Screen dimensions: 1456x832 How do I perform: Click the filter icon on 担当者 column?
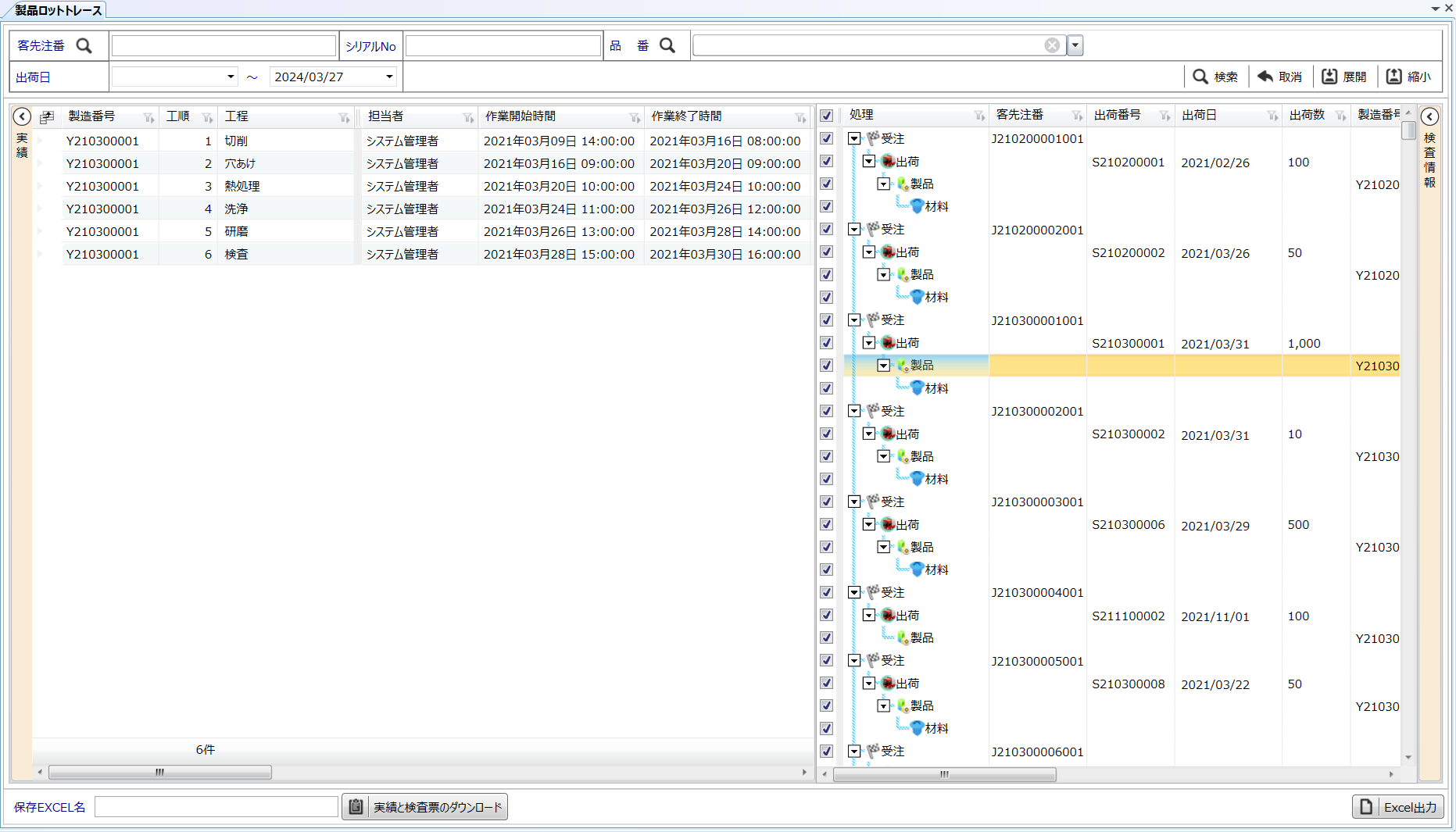click(468, 117)
